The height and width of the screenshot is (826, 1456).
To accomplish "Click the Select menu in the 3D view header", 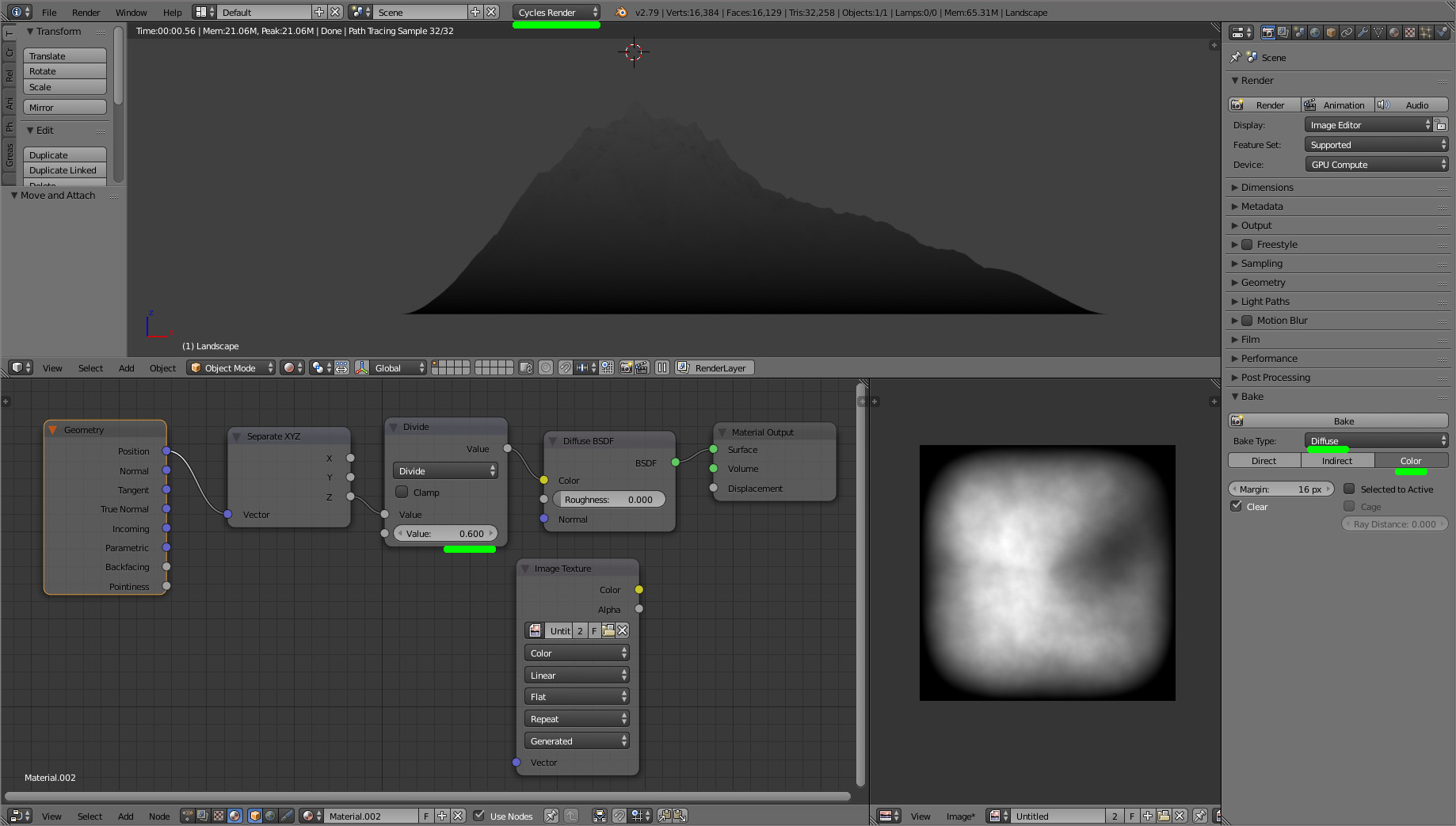I will pos(90,367).
